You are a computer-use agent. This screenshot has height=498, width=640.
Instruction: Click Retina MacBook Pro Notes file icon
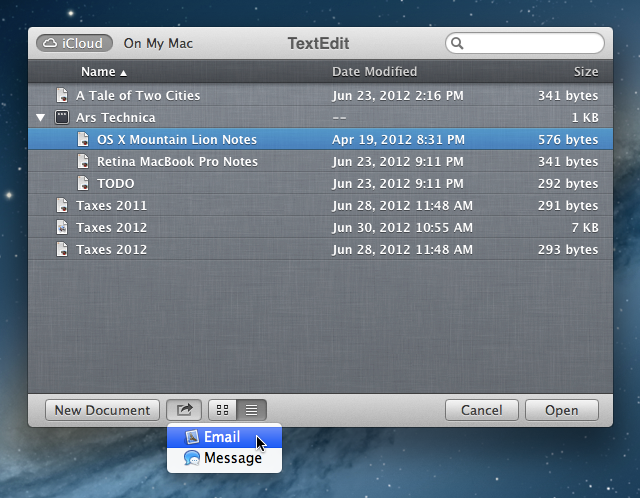83,162
